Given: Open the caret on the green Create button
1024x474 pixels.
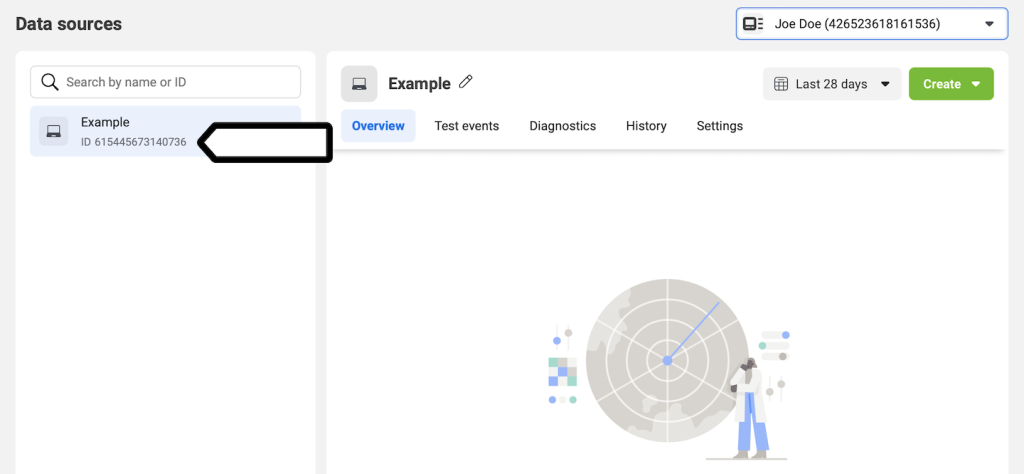Looking at the screenshot, I should (x=977, y=84).
